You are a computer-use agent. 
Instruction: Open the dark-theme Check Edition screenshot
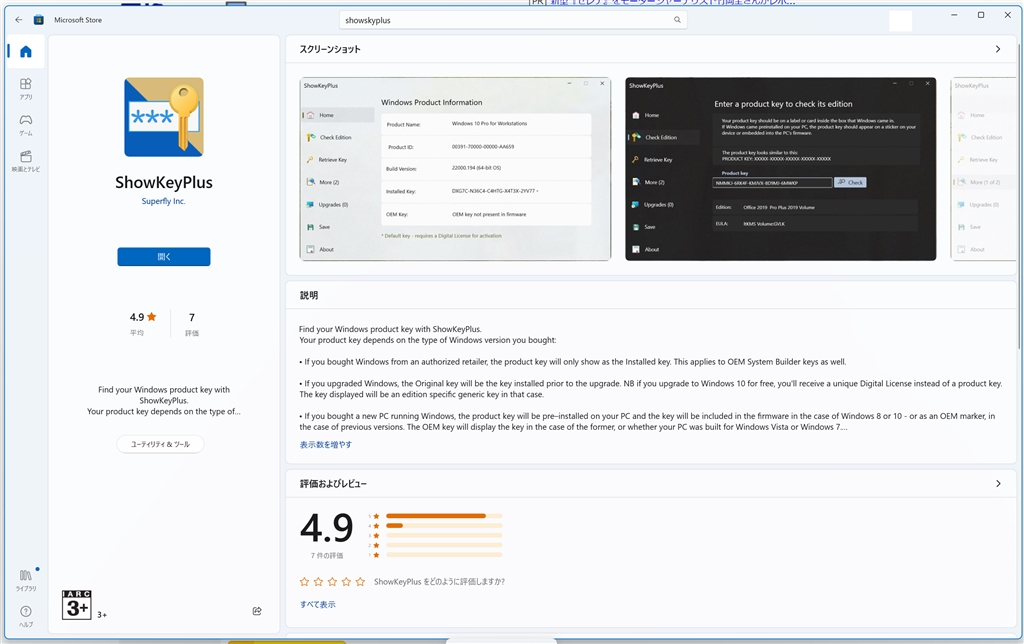(780, 169)
